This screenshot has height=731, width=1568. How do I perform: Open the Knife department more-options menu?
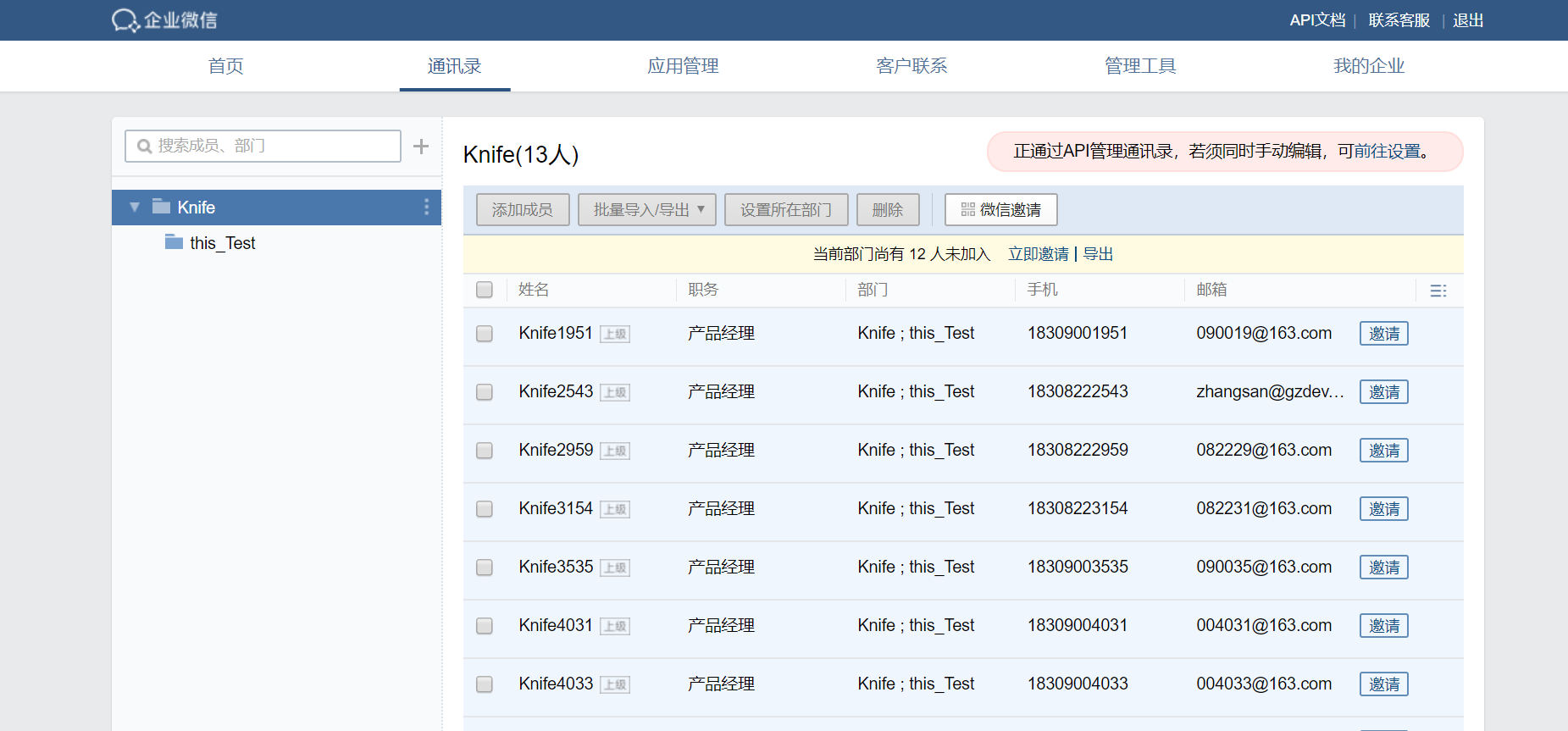pyautogui.click(x=426, y=208)
